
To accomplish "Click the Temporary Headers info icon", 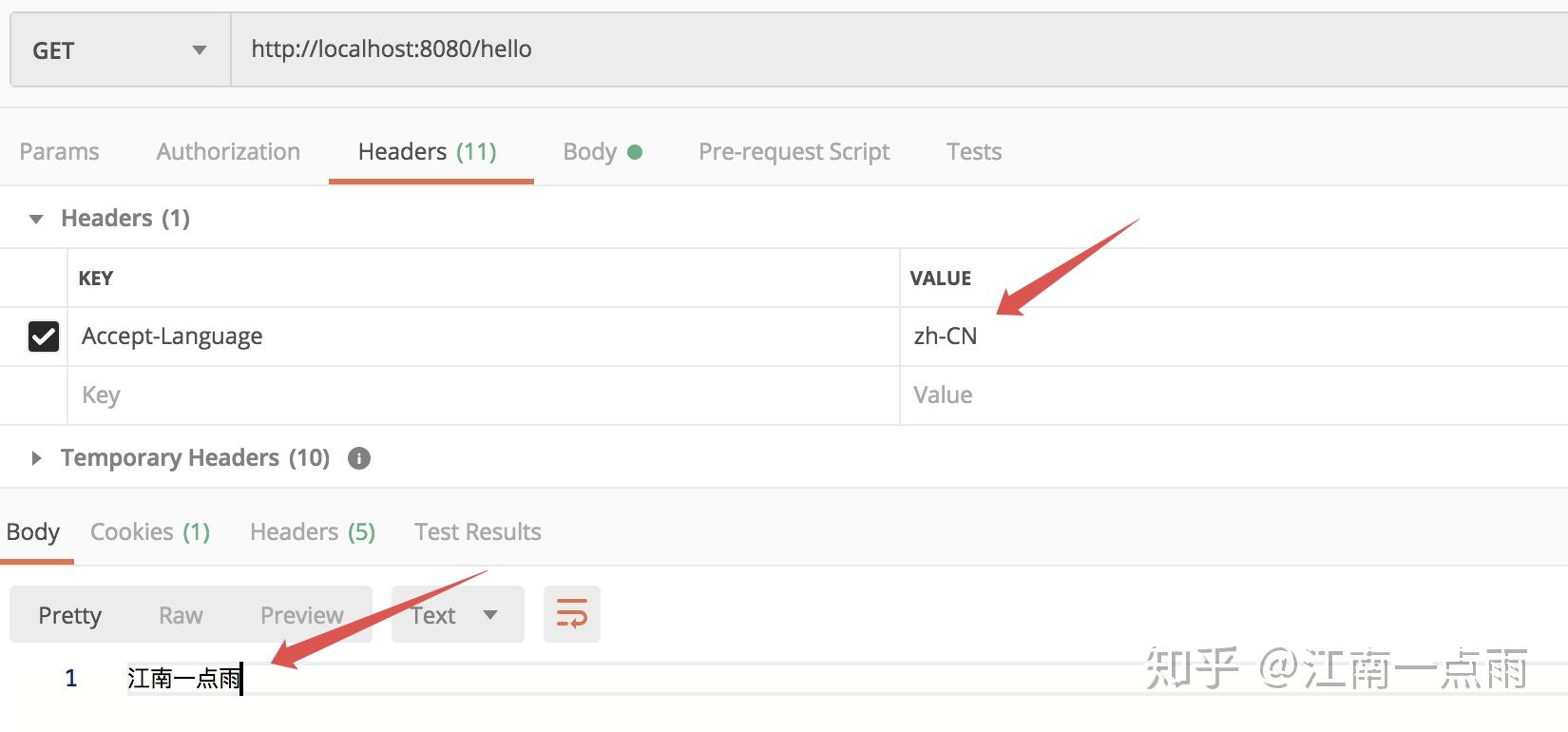I will 359,458.
